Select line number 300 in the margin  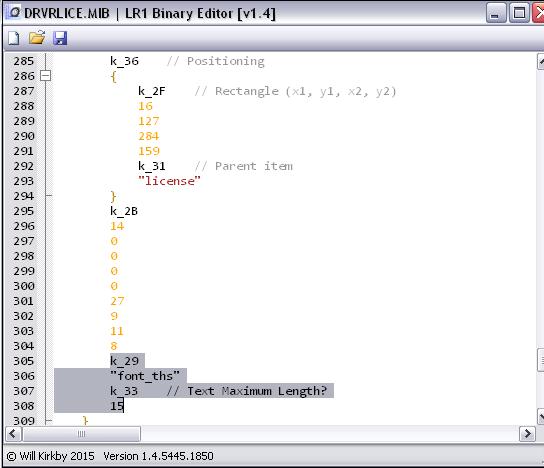24,286
